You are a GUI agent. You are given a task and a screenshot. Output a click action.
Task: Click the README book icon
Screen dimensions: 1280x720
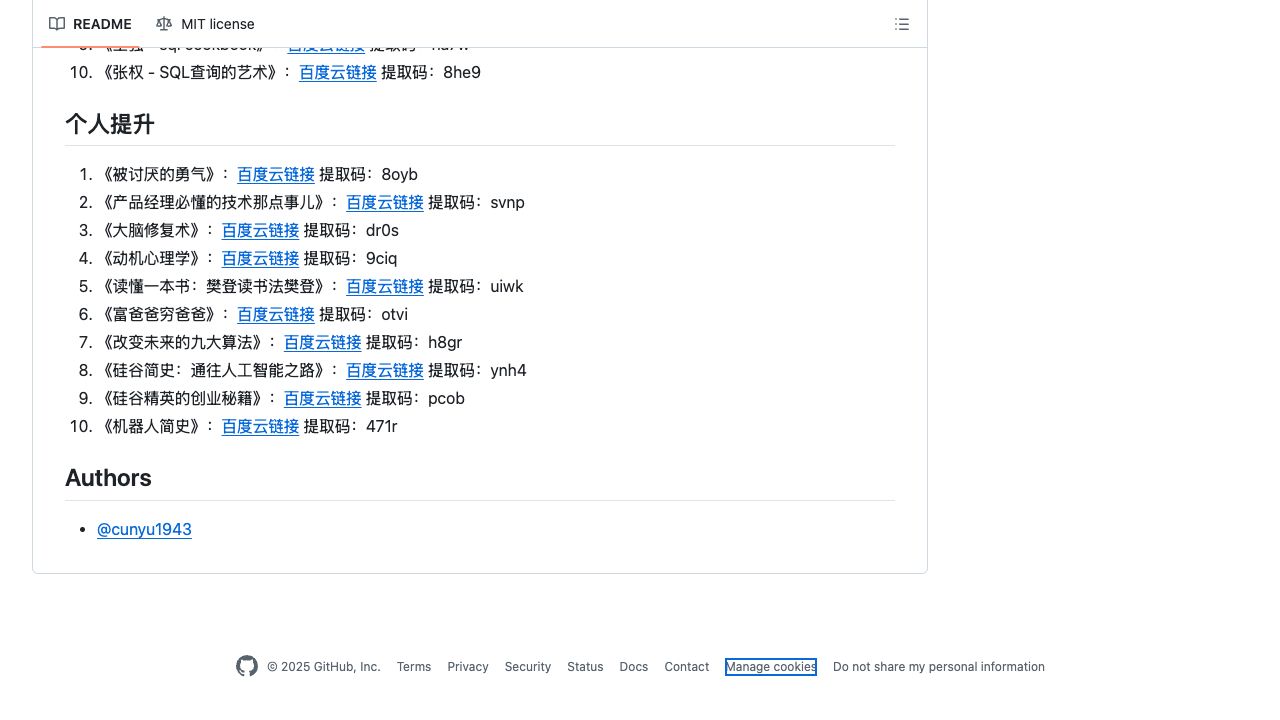(58, 24)
